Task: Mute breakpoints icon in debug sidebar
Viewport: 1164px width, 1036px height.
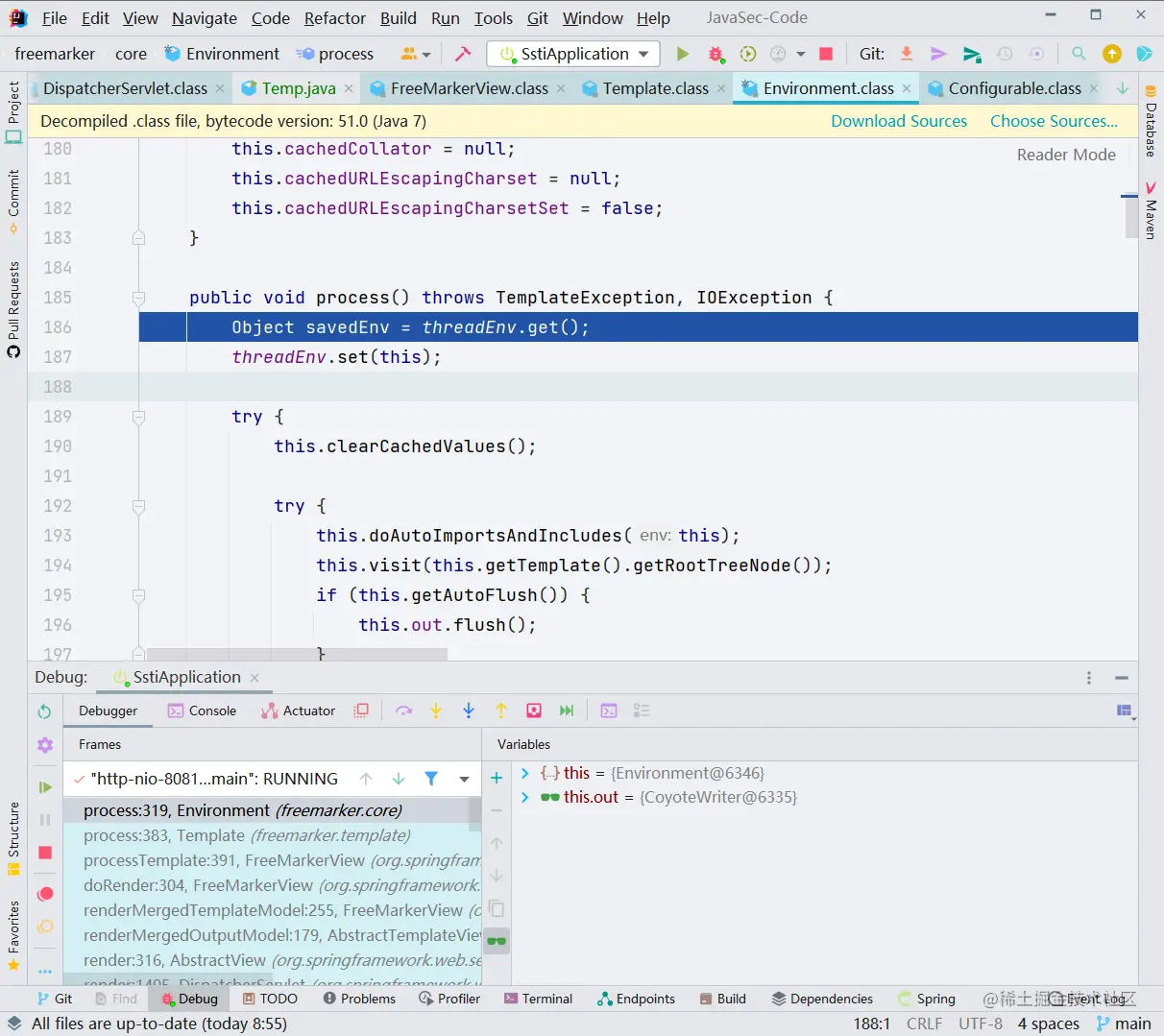Action: click(44, 927)
